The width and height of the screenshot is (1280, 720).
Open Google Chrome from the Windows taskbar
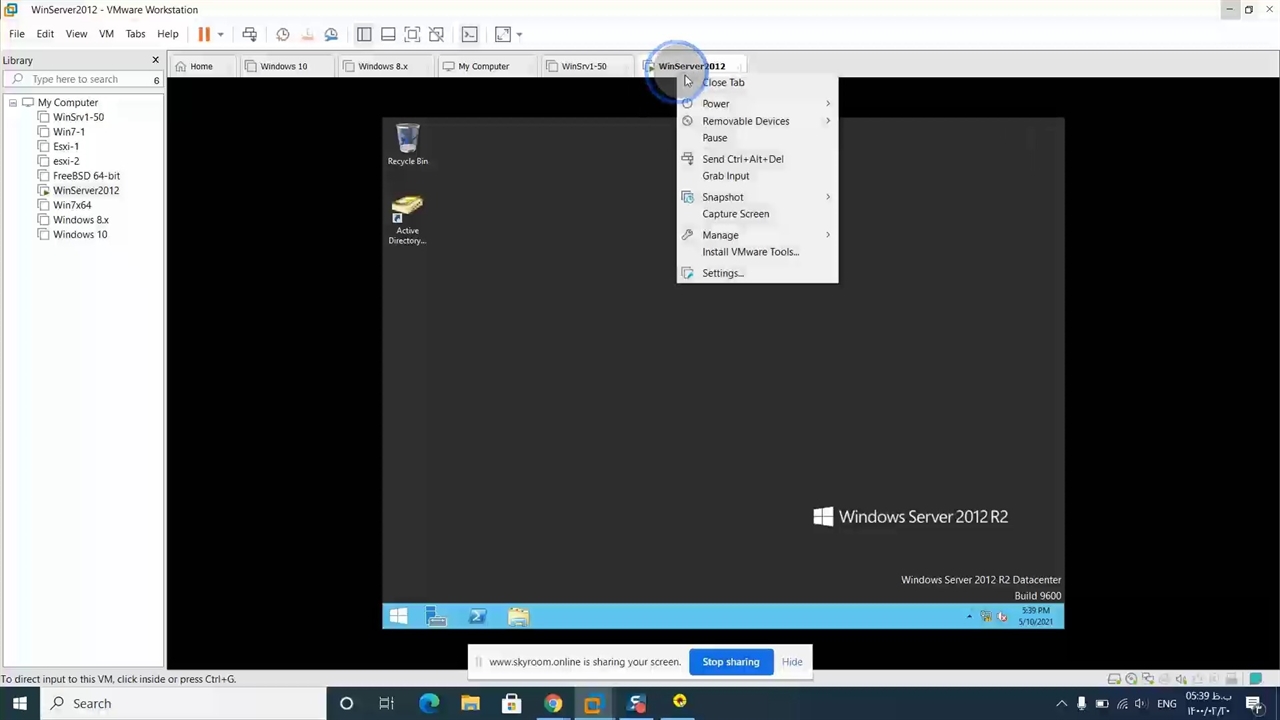click(552, 703)
